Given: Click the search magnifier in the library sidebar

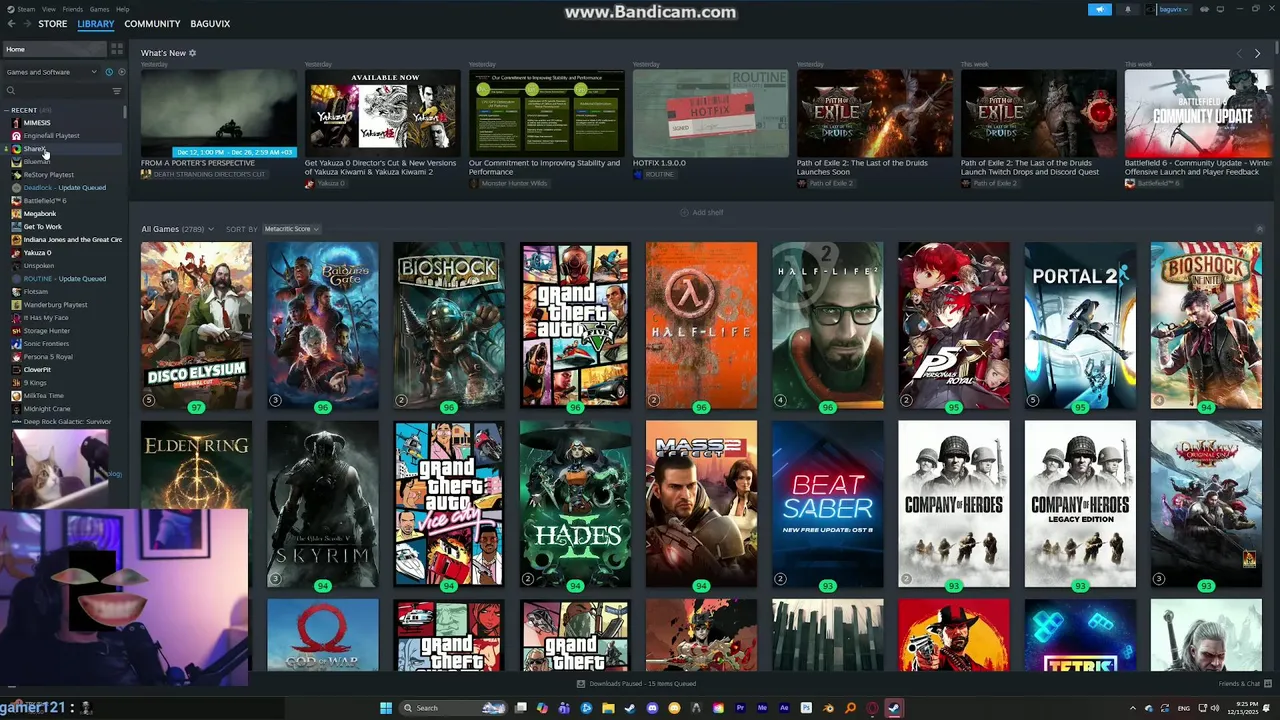Looking at the screenshot, I should tap(11, 91).
